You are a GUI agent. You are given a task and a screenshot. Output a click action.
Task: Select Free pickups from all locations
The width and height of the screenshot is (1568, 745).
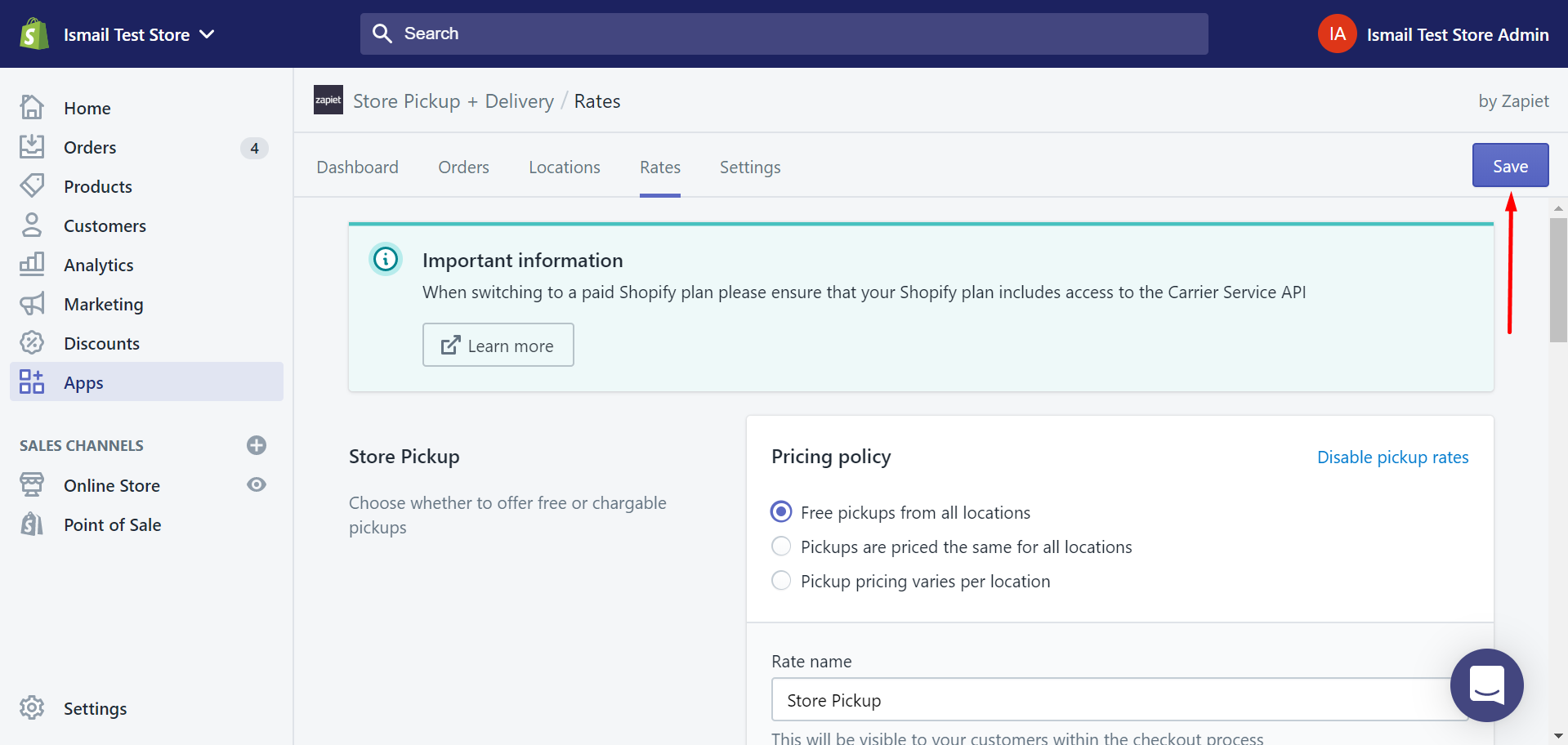coord(781,511)
